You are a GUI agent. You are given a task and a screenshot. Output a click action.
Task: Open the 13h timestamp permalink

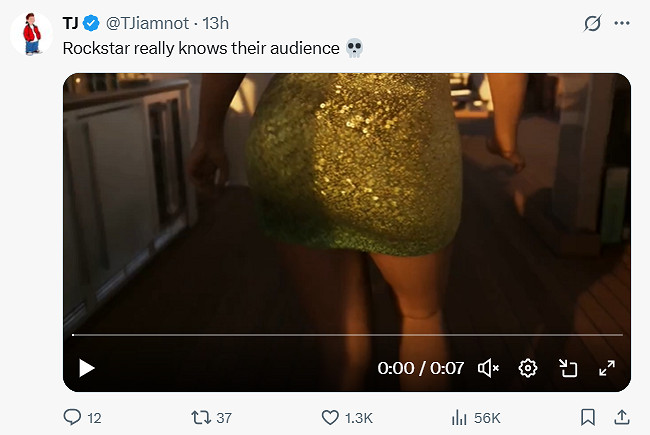pos(216,22)
